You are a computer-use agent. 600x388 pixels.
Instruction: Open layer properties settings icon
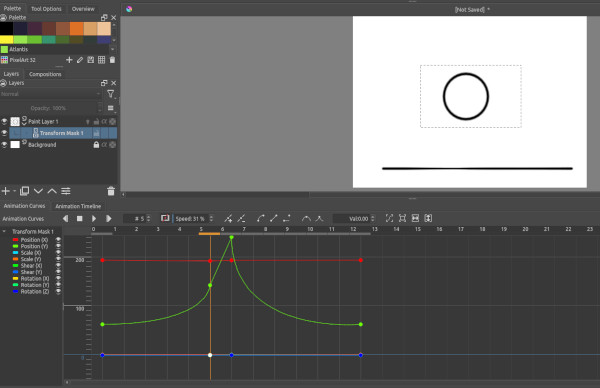click(x=66, y=191)
